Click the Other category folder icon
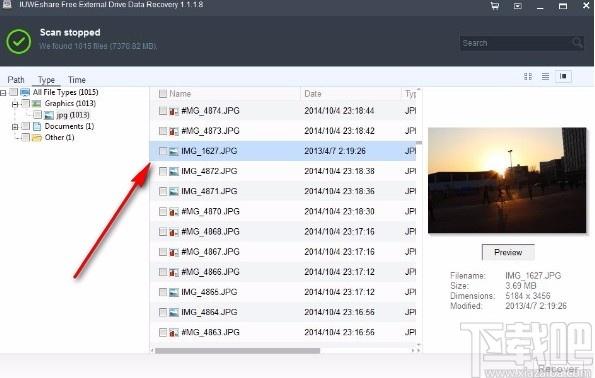Viewport: 595px width, 378px height. pos(37,137)
